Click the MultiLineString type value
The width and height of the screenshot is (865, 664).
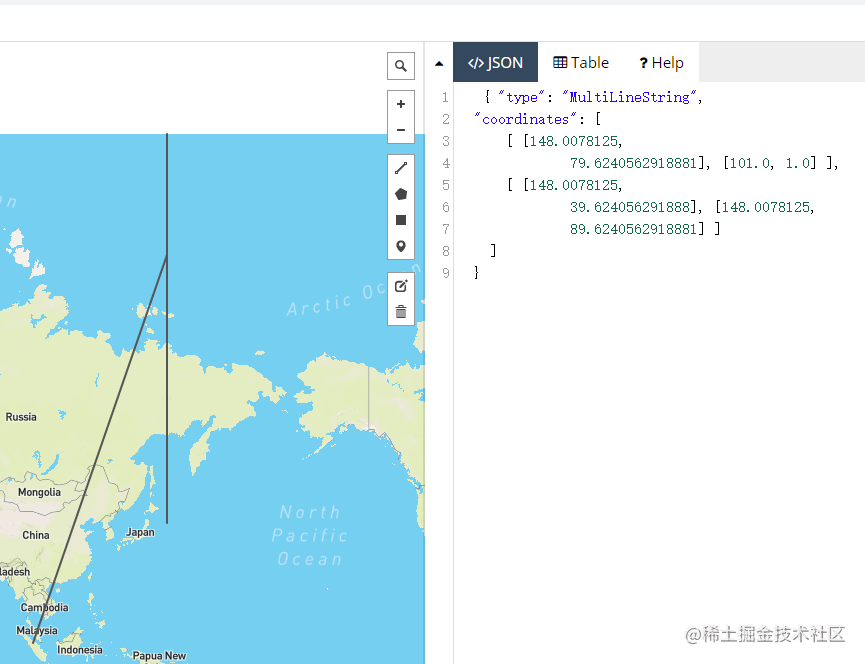[631, 96]
